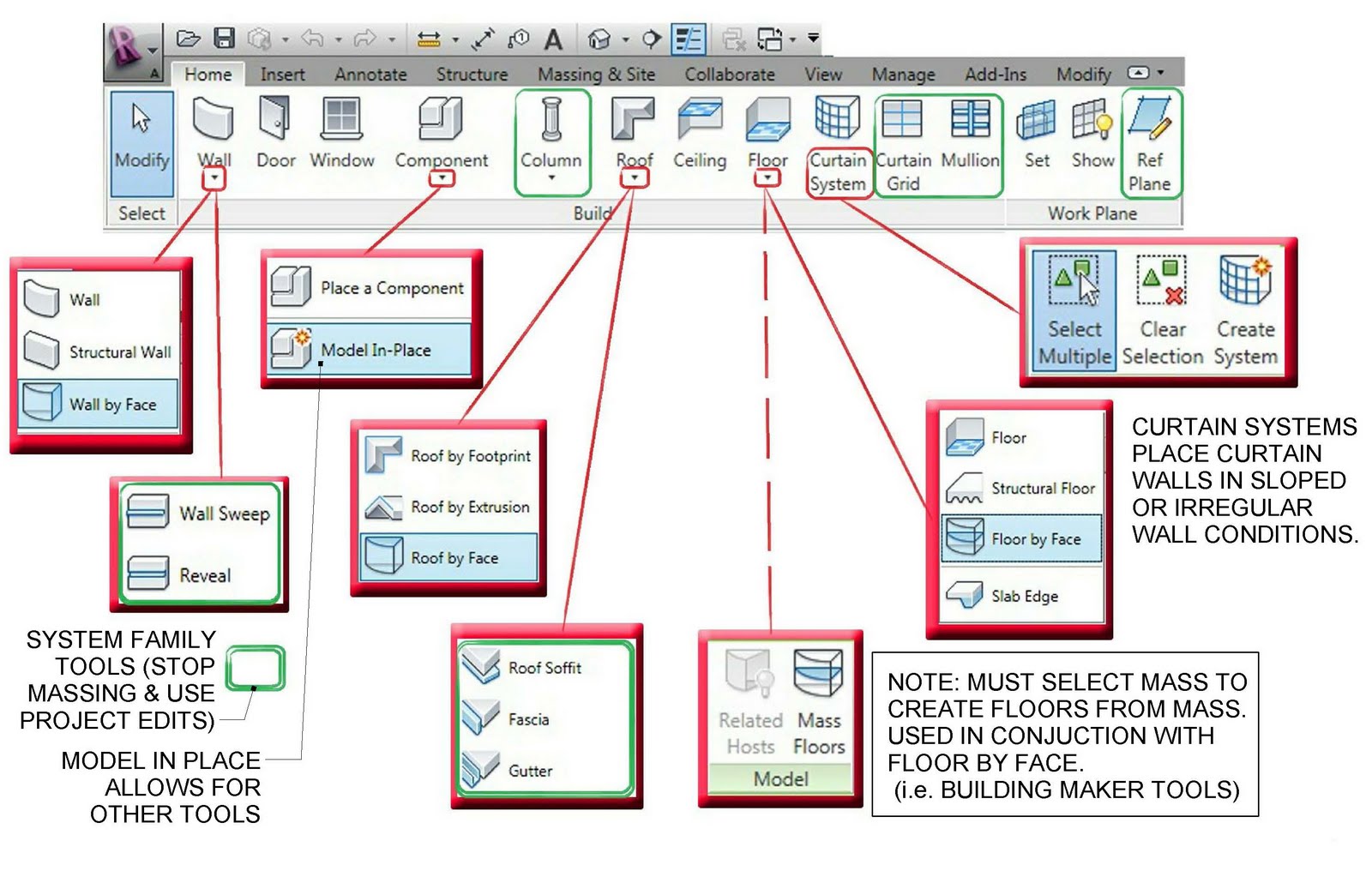Select the Gutter tool
The width and height of the screenshot is (1372, 895).
coord(532,771)
